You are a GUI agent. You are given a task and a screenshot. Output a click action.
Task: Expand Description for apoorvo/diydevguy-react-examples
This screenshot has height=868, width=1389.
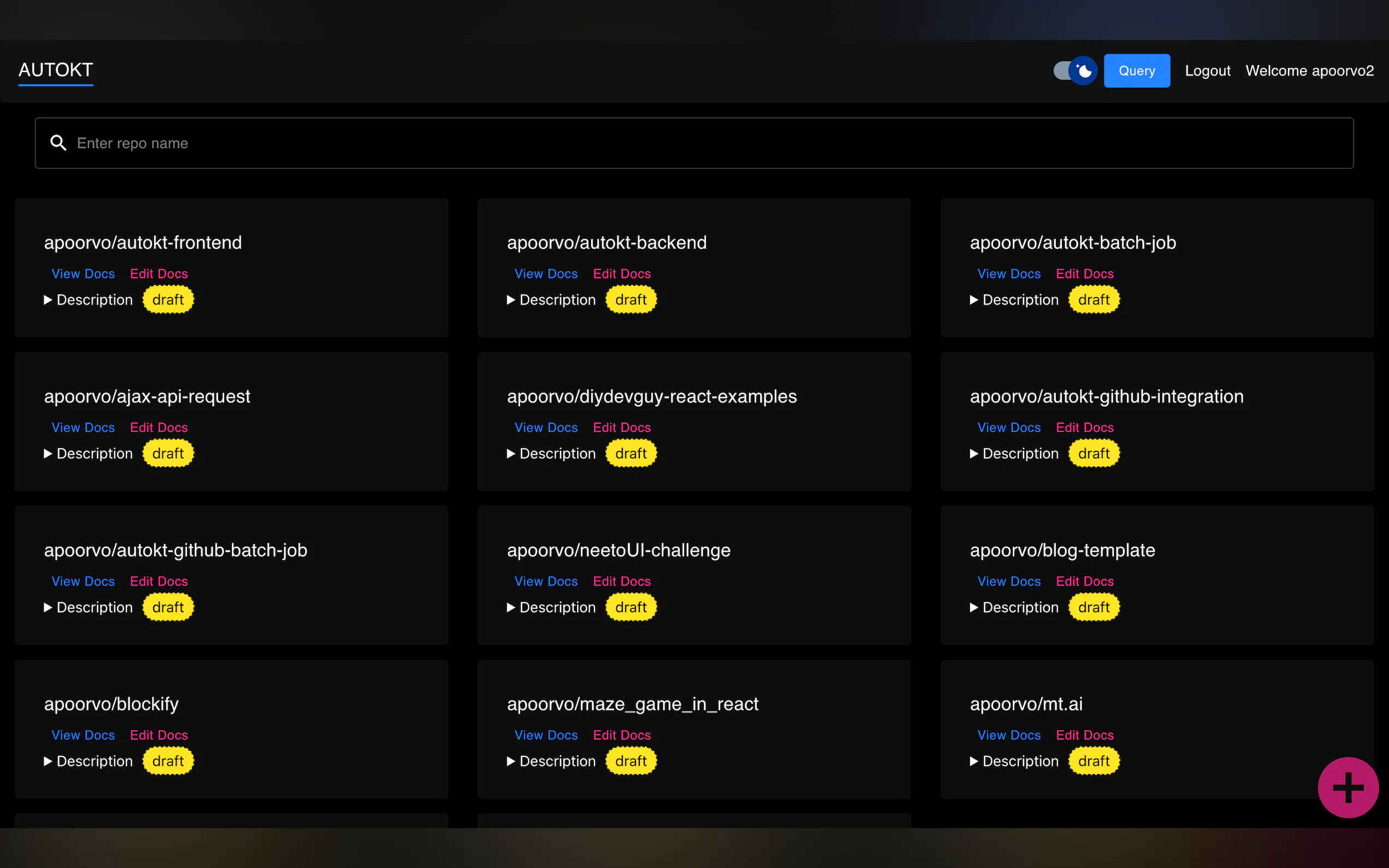click(x=552, y=454)
